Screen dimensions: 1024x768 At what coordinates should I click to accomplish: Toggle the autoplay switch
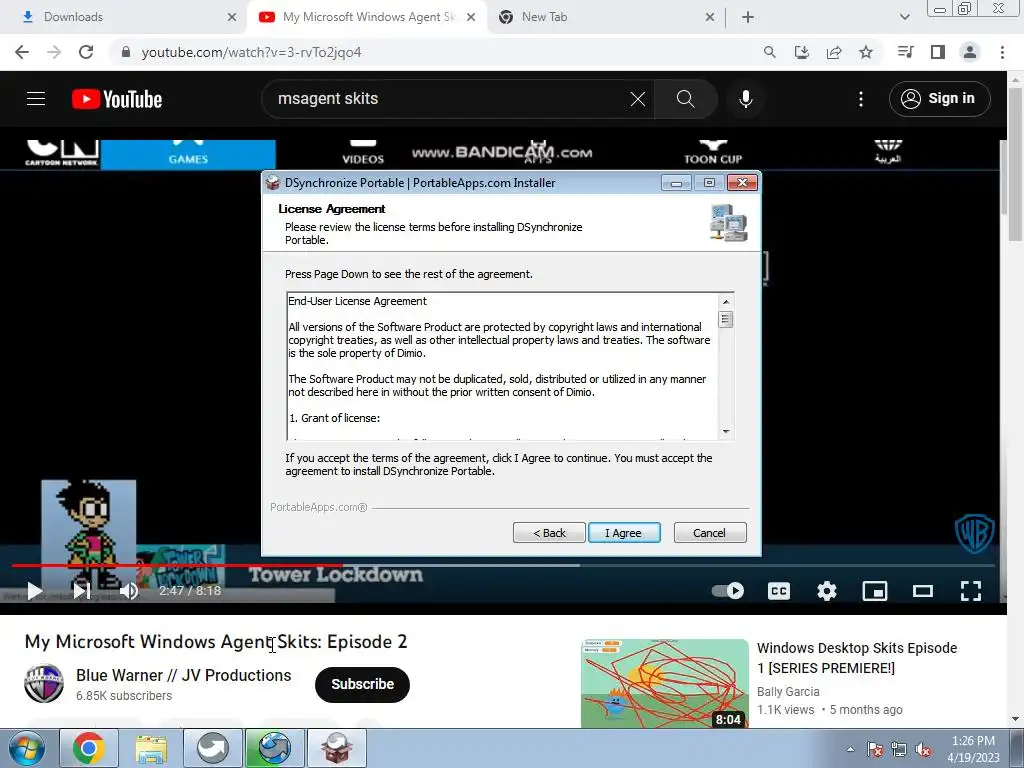click(x=728, y=591)
